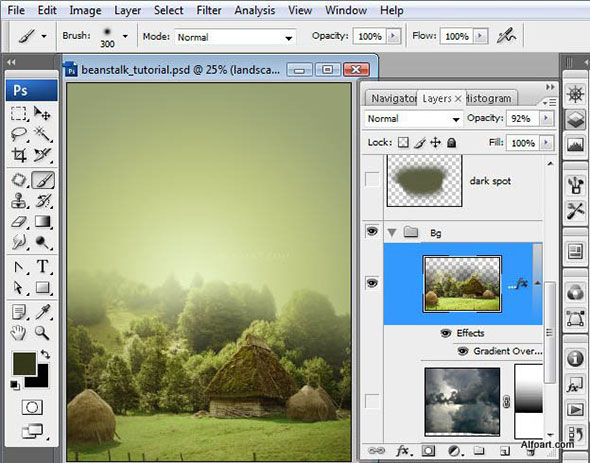
Task: Activate the Eyedropper tool
Action: [x=43, y=312]
